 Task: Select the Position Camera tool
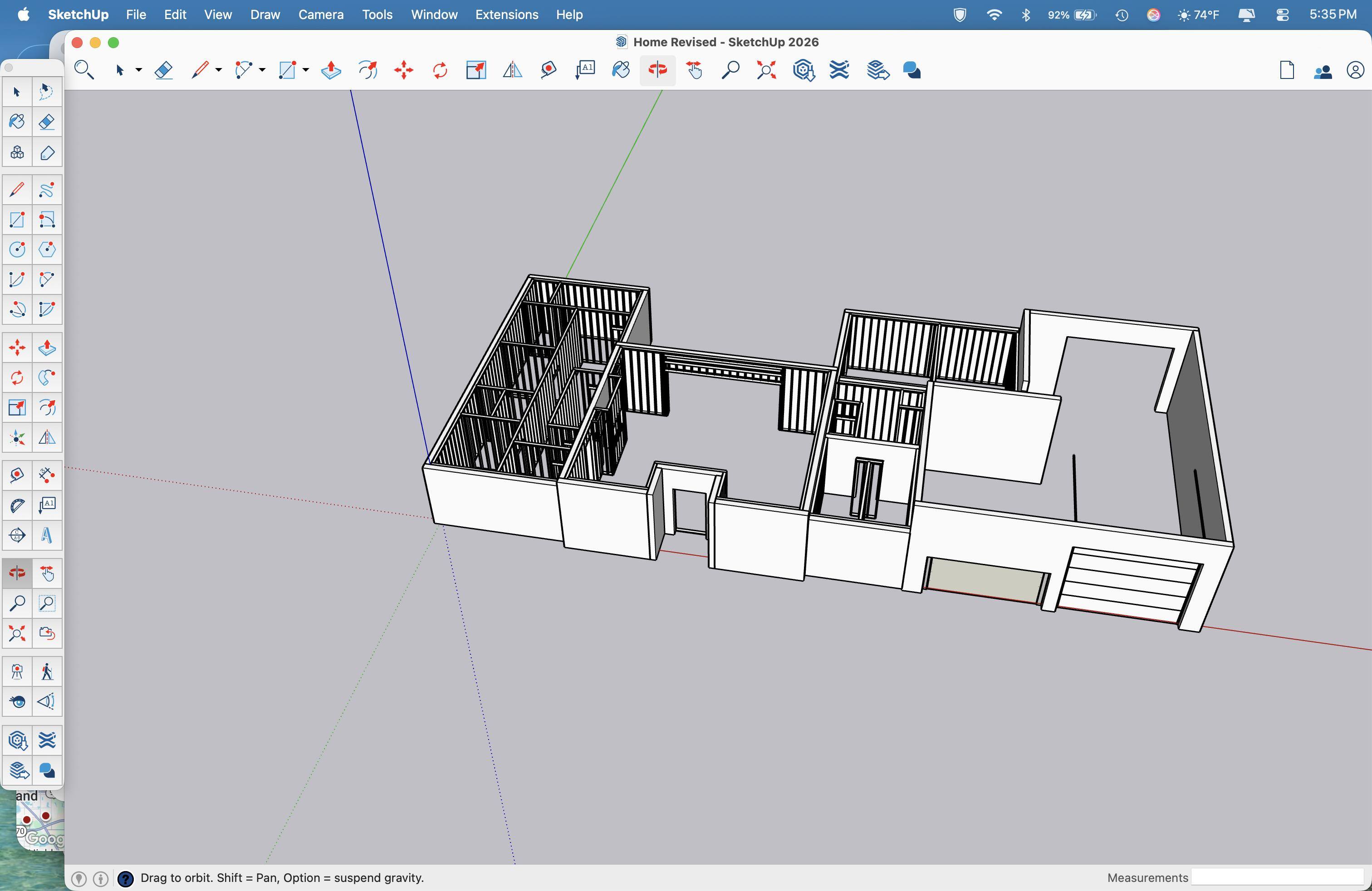[17, 671]
